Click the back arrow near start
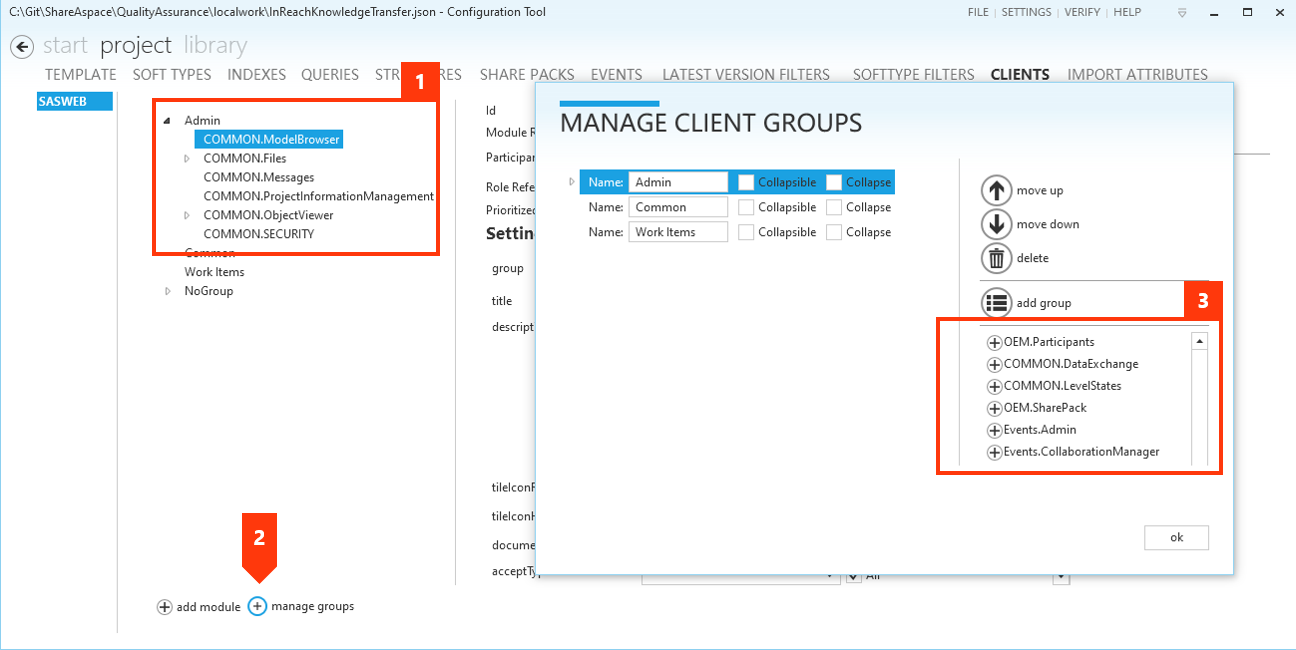Image resolution: width=1296 pixels, height=650 pixels. [x=21, y=46]
